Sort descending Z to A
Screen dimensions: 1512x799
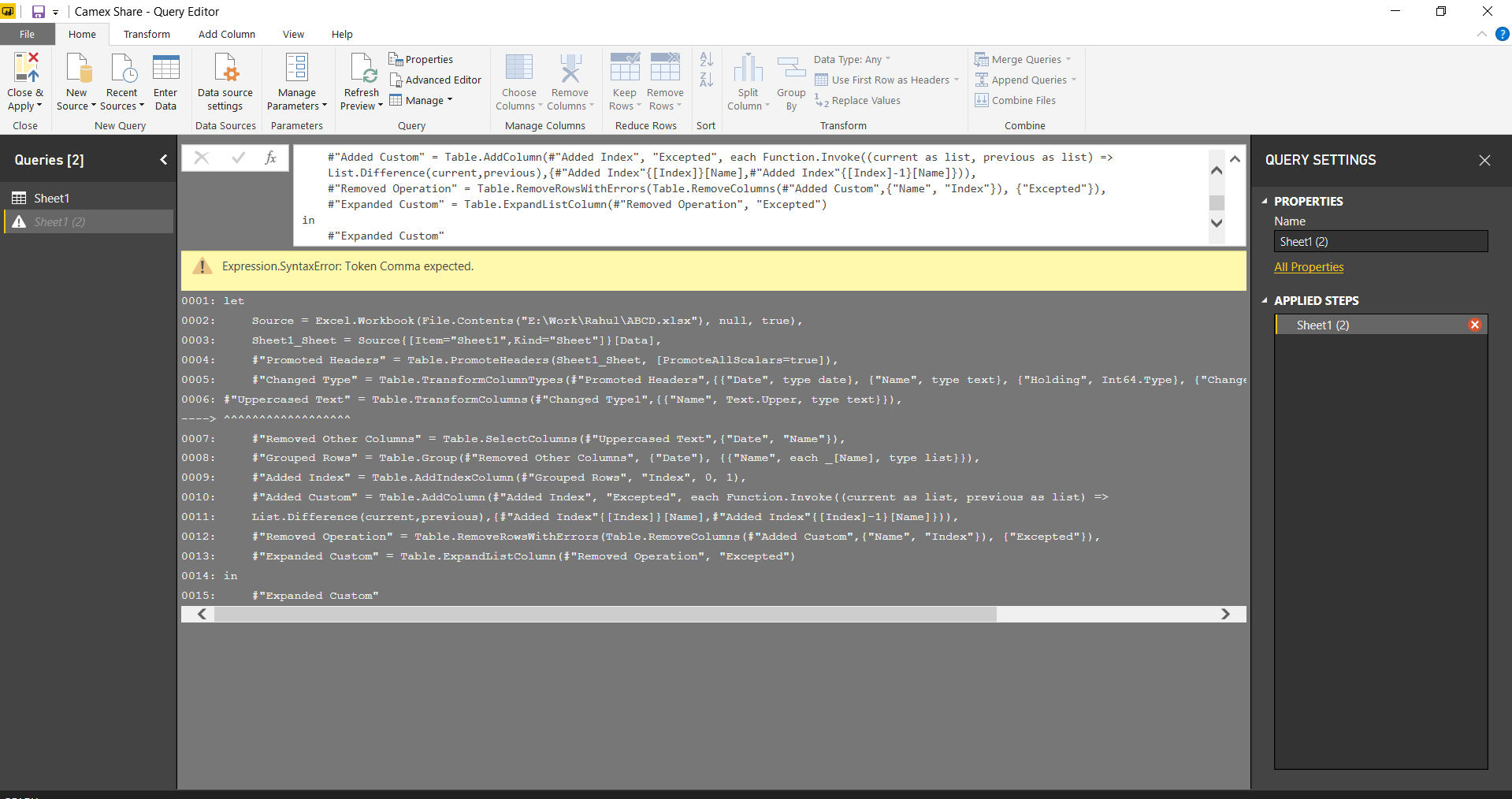(706, 80)
